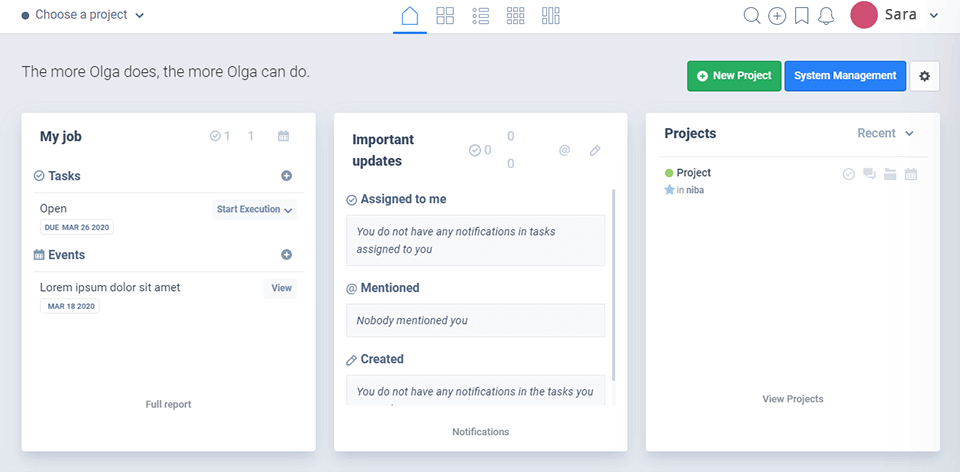This screenshot has height=472, width=960.
Task: Expand the Choose a project dropdown
Action: coord(83,15)
